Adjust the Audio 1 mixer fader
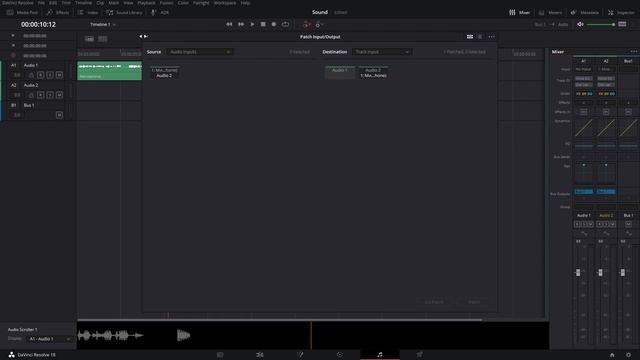The image size is (640, 360). click(x=578, y=272)
